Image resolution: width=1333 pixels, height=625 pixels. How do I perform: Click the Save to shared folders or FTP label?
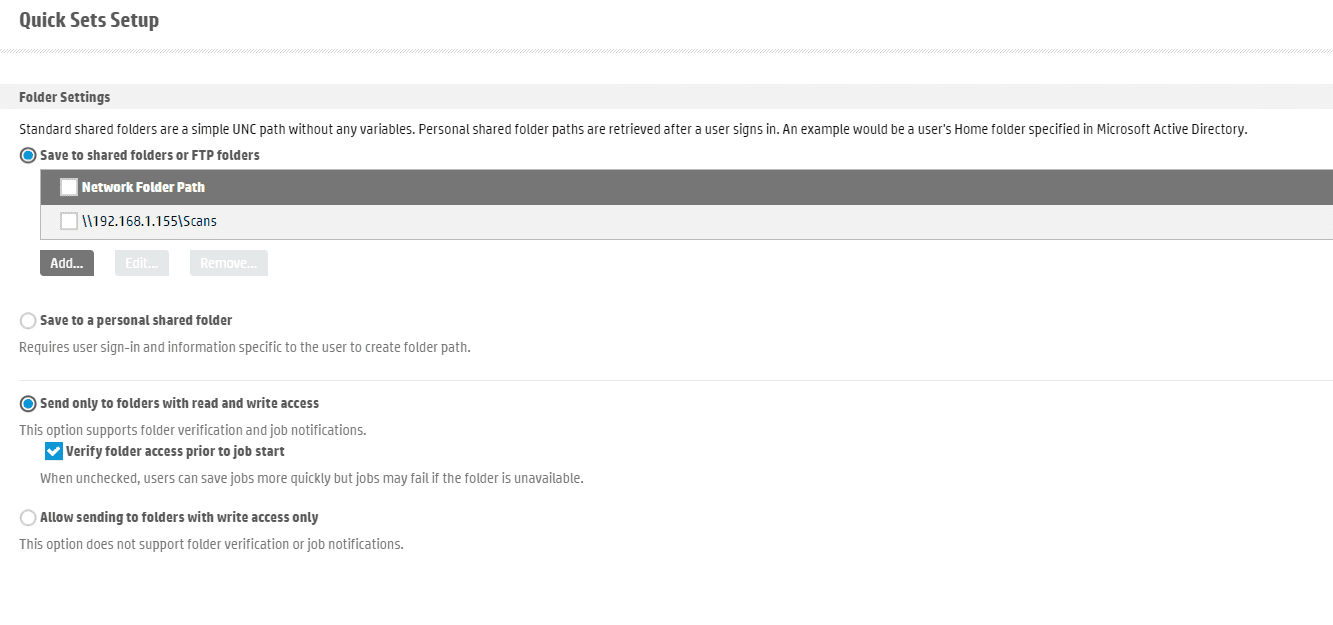pos(150,156)
